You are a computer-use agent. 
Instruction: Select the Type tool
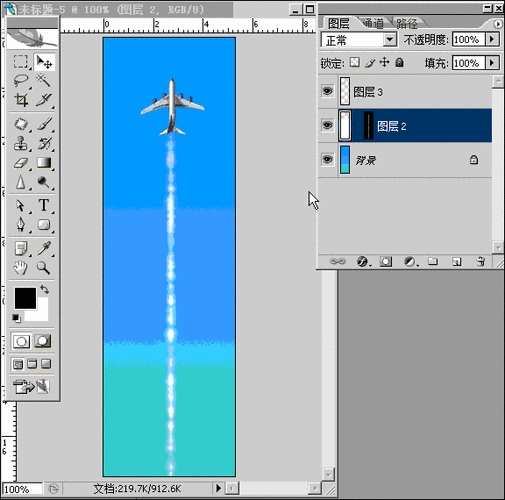pos(44,205)
